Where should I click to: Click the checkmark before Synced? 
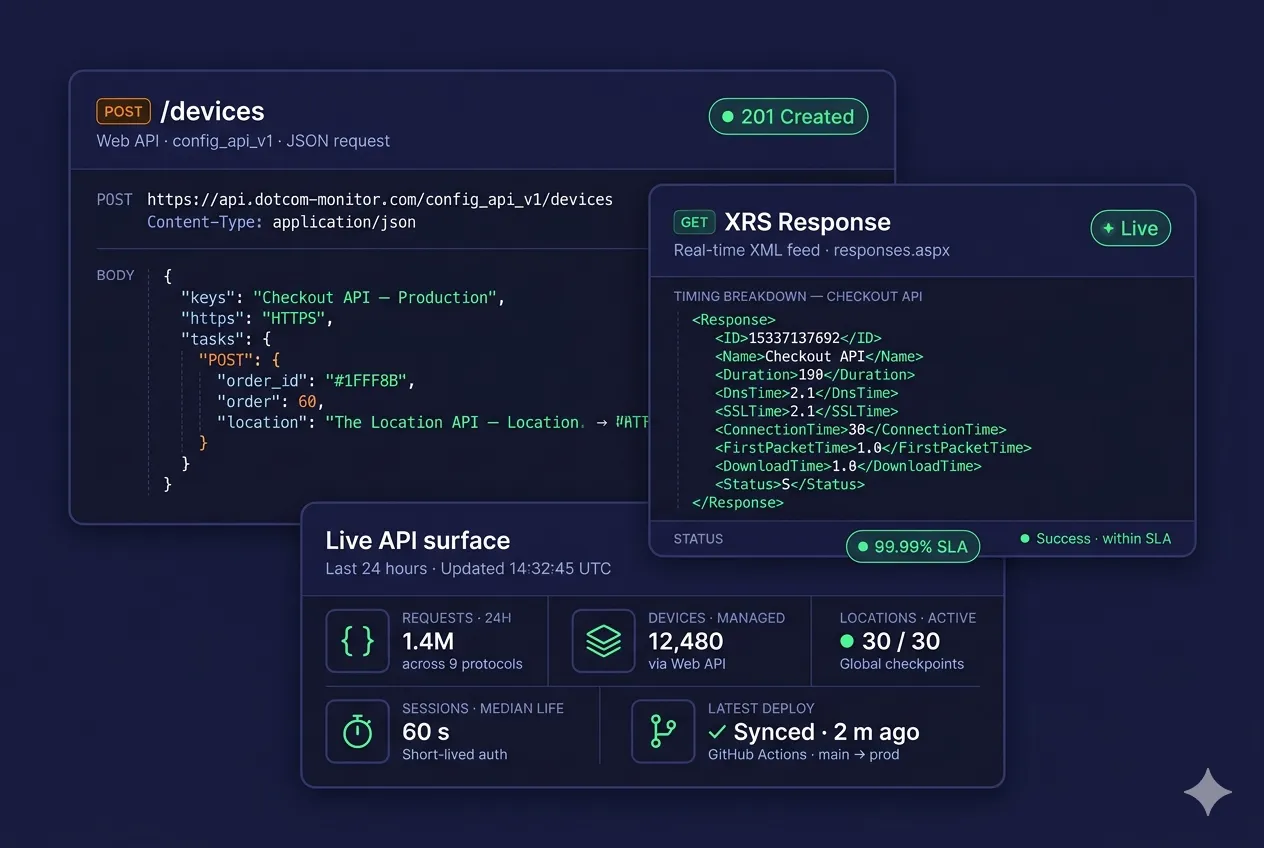point(716,732)
